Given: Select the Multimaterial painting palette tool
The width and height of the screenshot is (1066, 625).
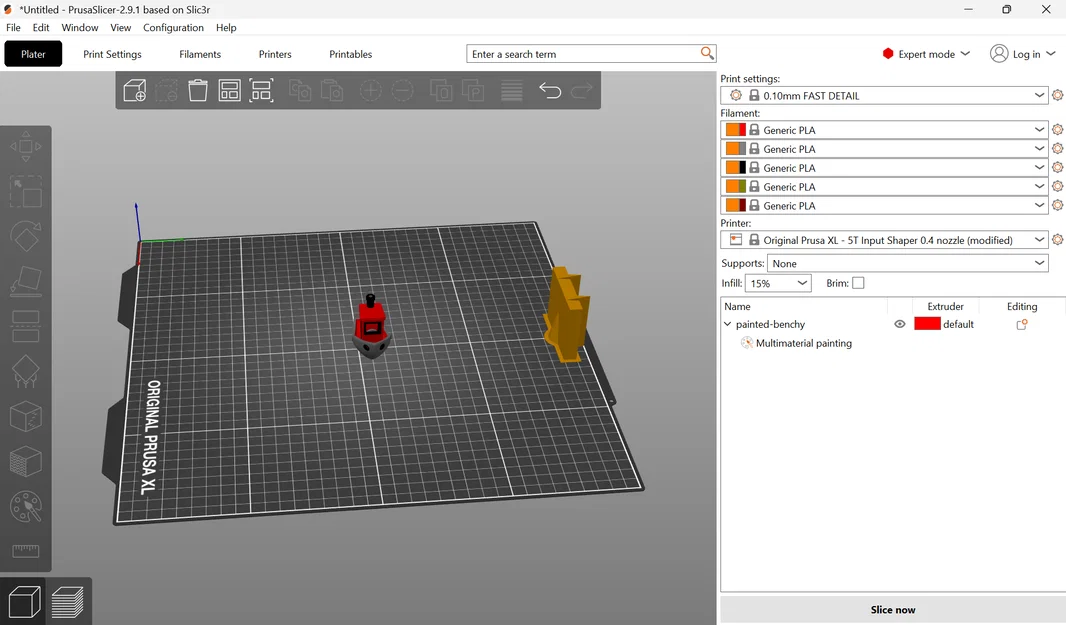Looking at the screenshot, I should pyautogui.click(x=25, y=506).
